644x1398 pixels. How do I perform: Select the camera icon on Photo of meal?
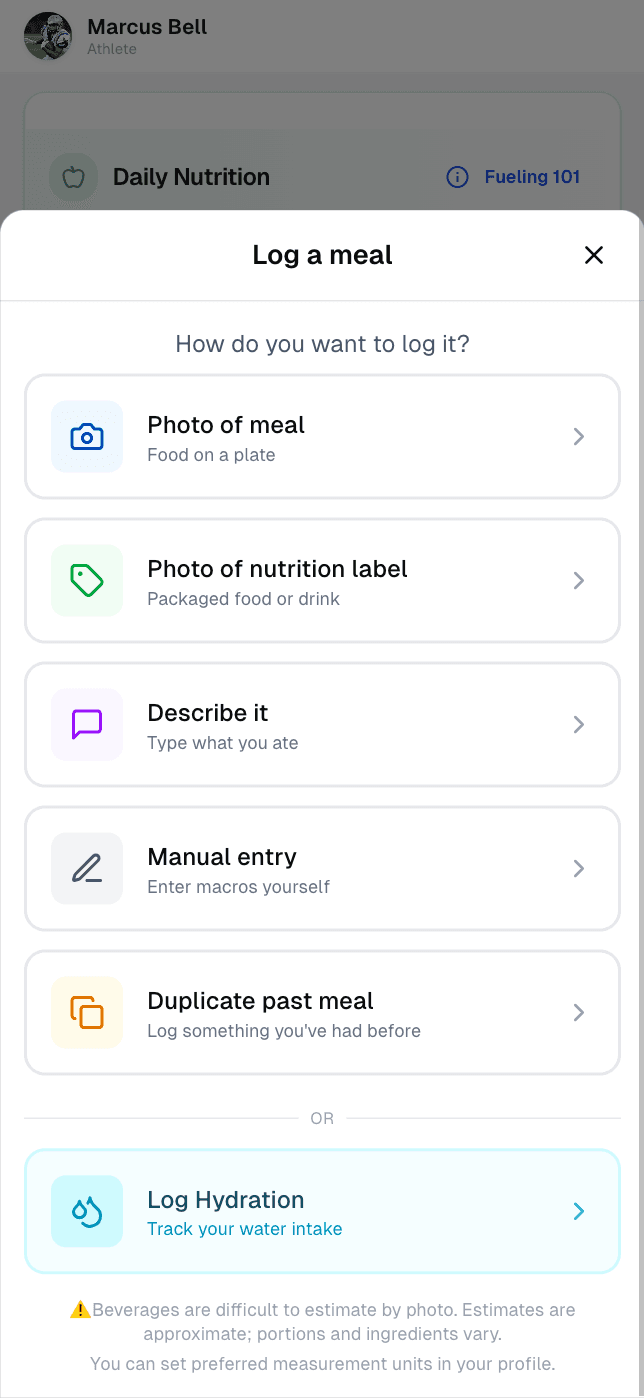[x=87, y=437]
